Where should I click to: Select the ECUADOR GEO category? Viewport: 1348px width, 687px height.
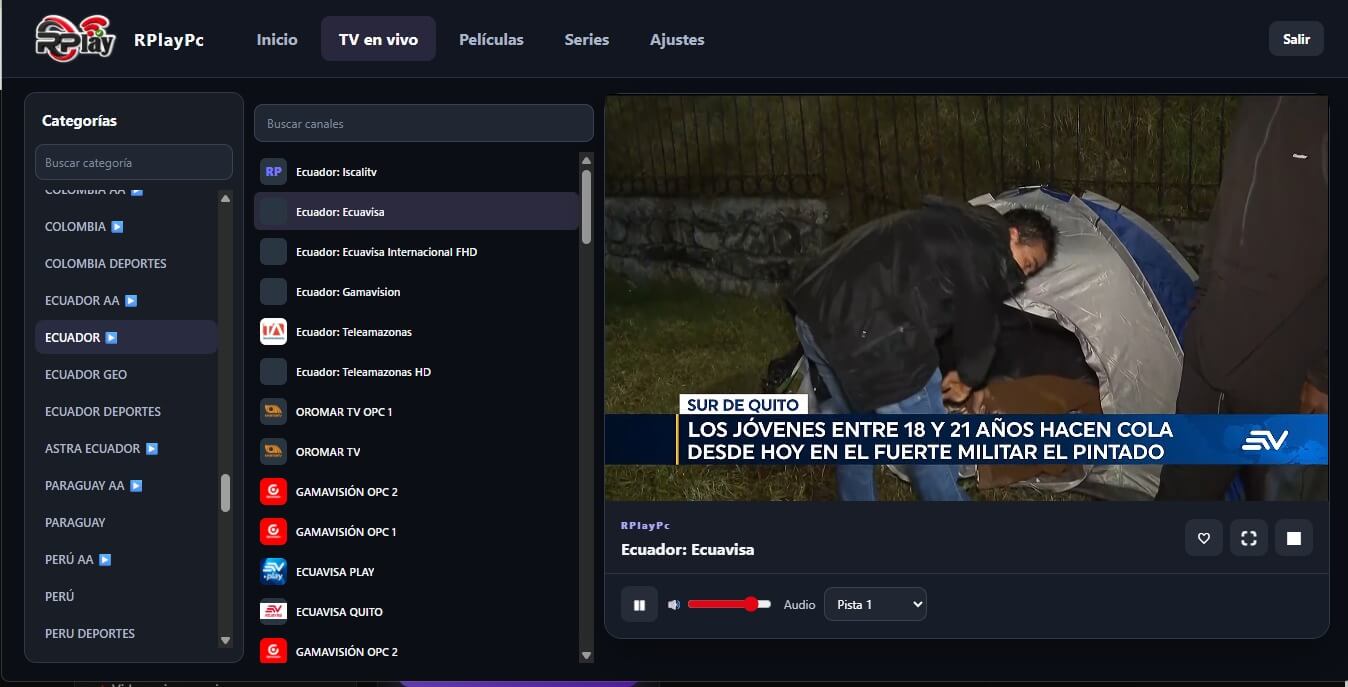[x=126, y=375]
